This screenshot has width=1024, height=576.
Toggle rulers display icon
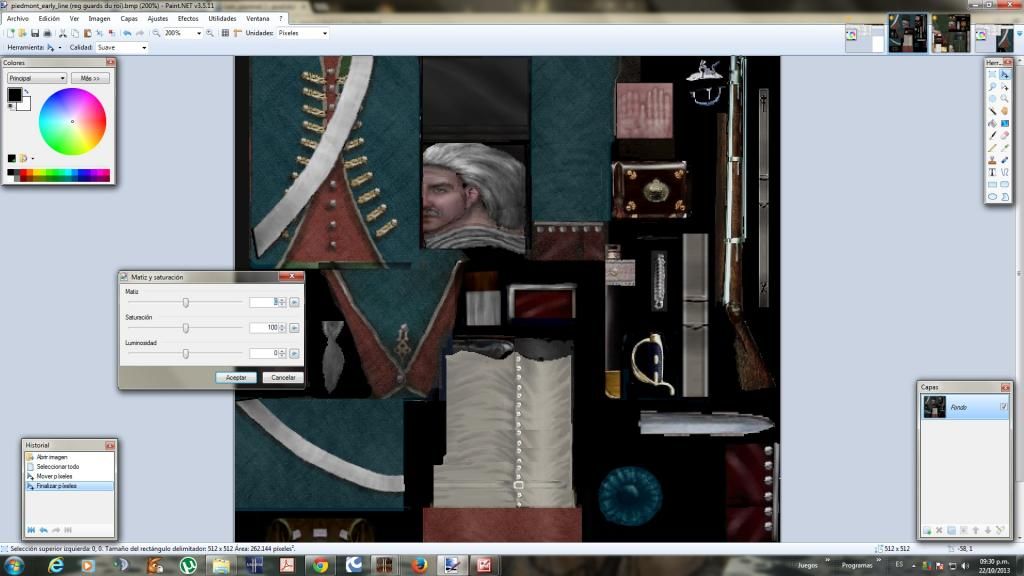coord(238,33)
